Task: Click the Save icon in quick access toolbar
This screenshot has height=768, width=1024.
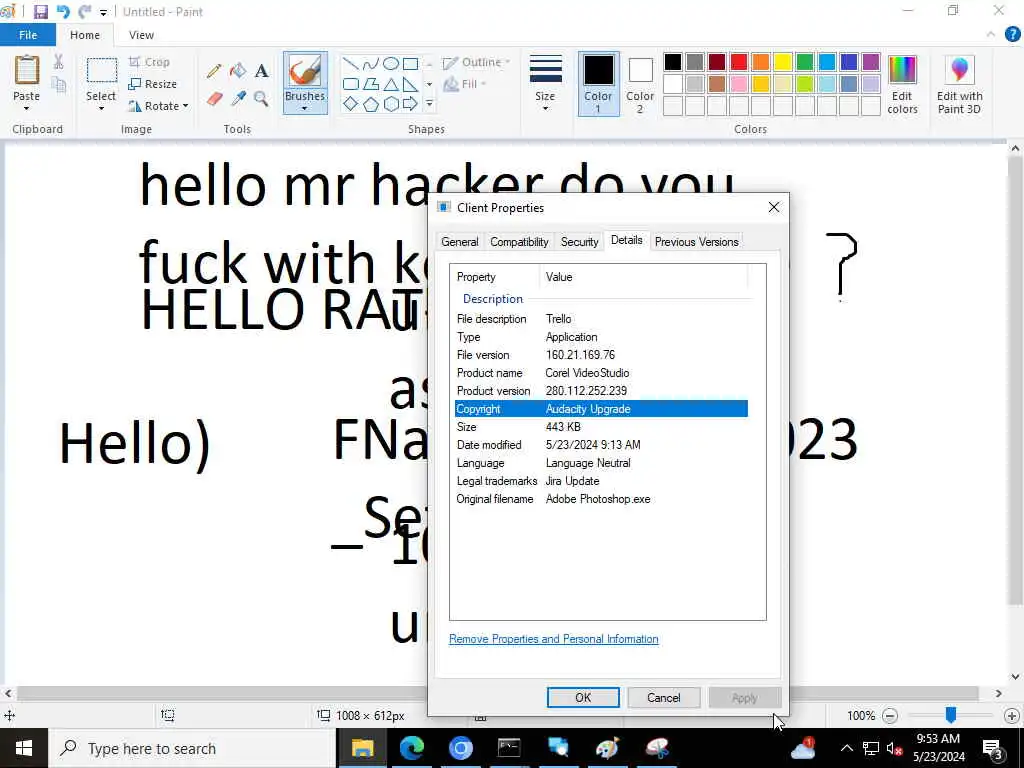Action: pyautogui.click(x=40, y=12)
